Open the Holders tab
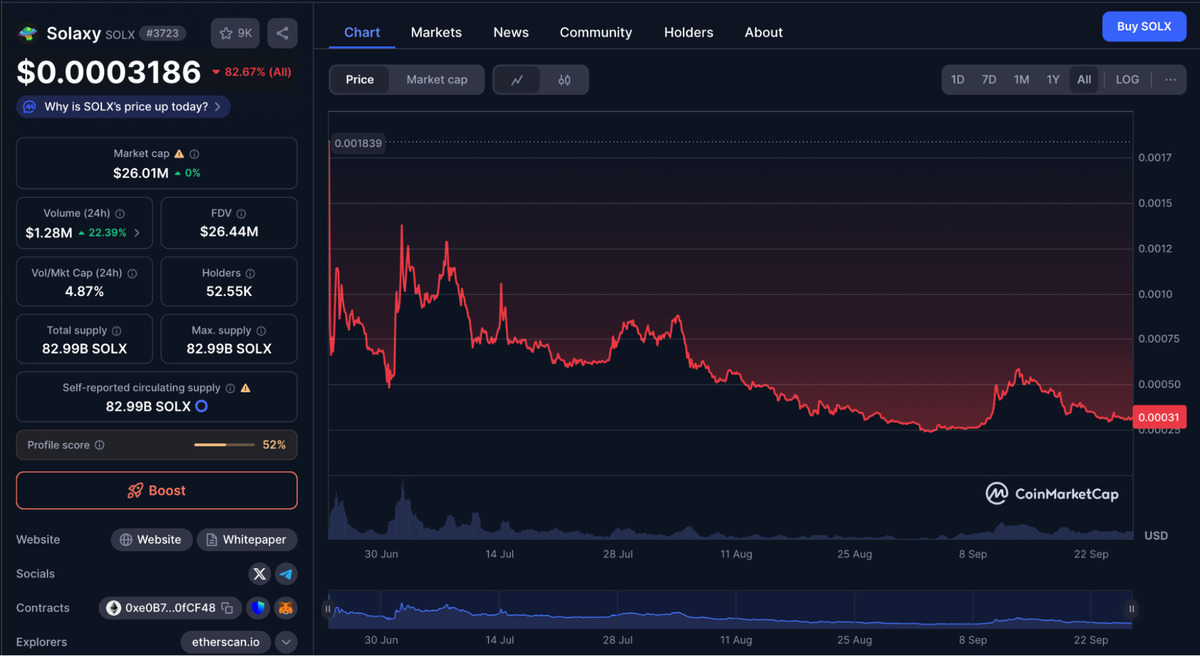 (x=689, y=32)
